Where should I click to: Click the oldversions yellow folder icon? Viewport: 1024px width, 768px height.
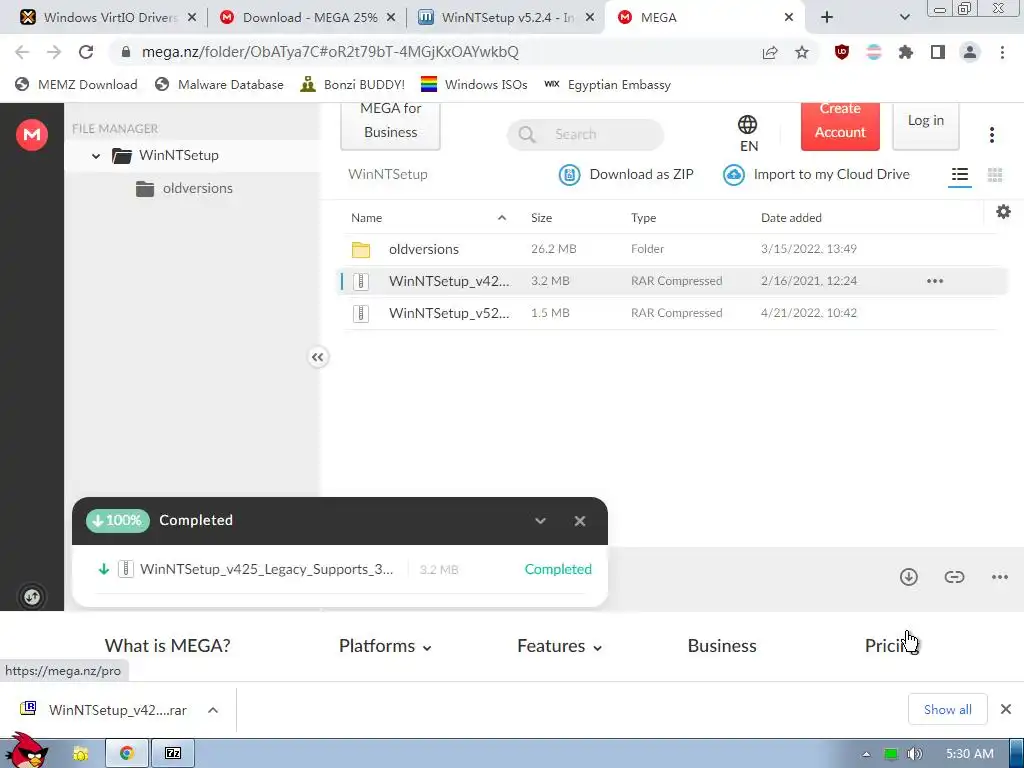(360, 249)
